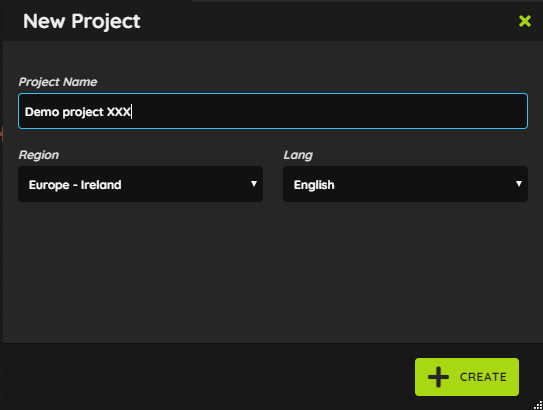Click the dark header bar beside the title

pos(329,21)
